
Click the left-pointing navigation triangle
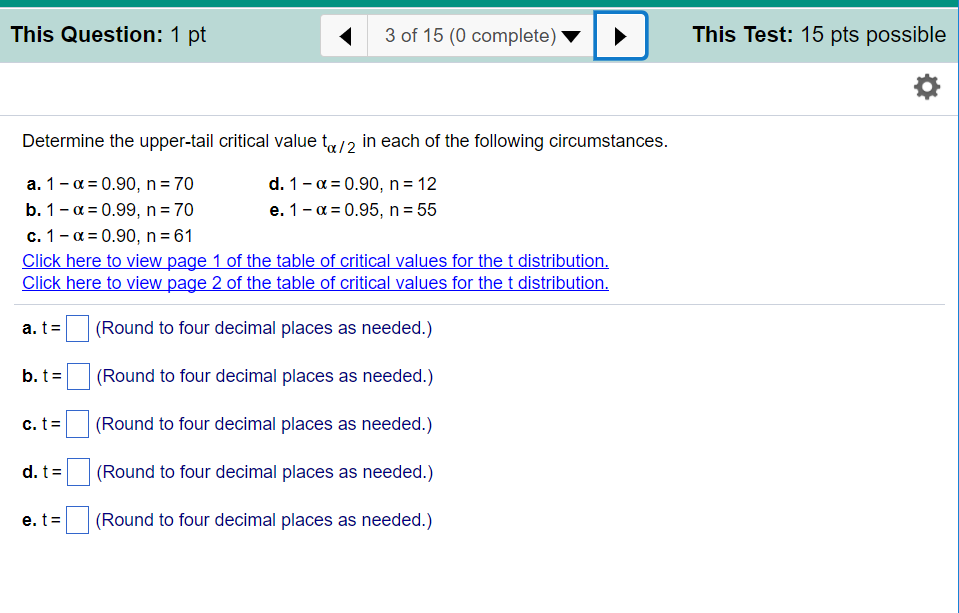coord(344,35)
